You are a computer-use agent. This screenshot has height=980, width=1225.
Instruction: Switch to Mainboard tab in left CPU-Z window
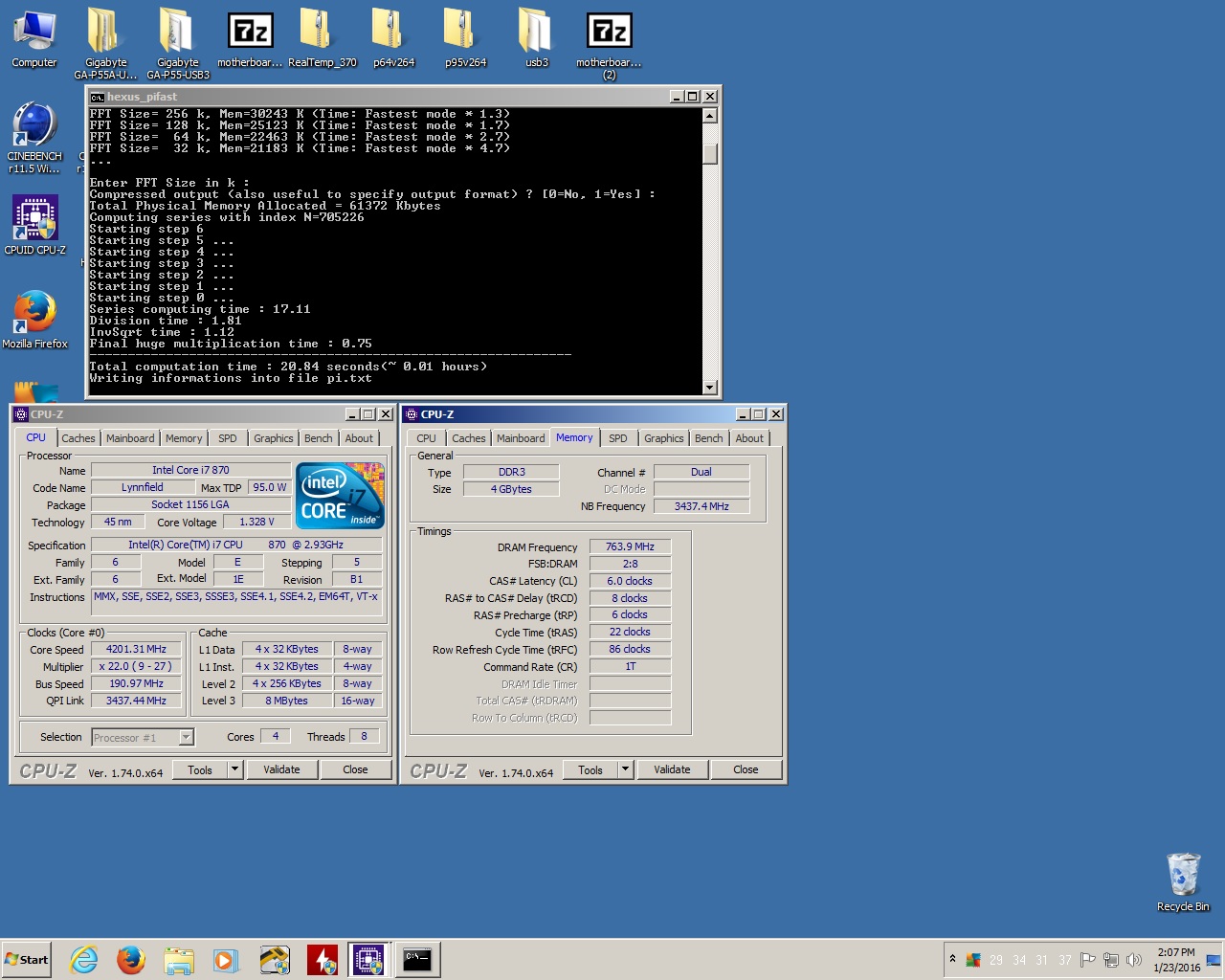(130, 438)
